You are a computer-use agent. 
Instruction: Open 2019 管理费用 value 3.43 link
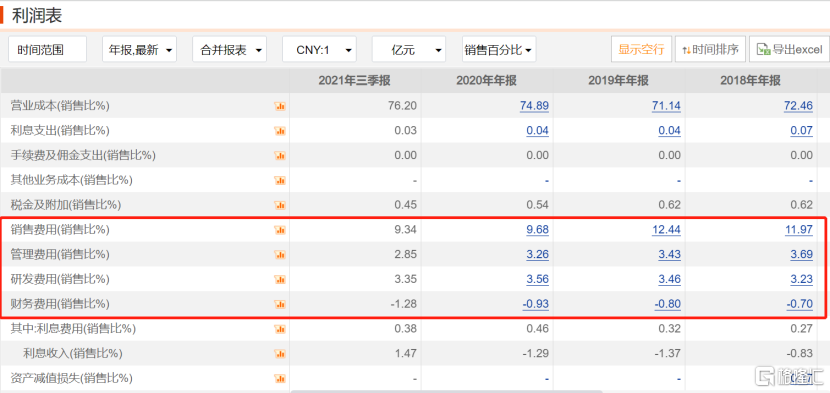pos(669,255)
